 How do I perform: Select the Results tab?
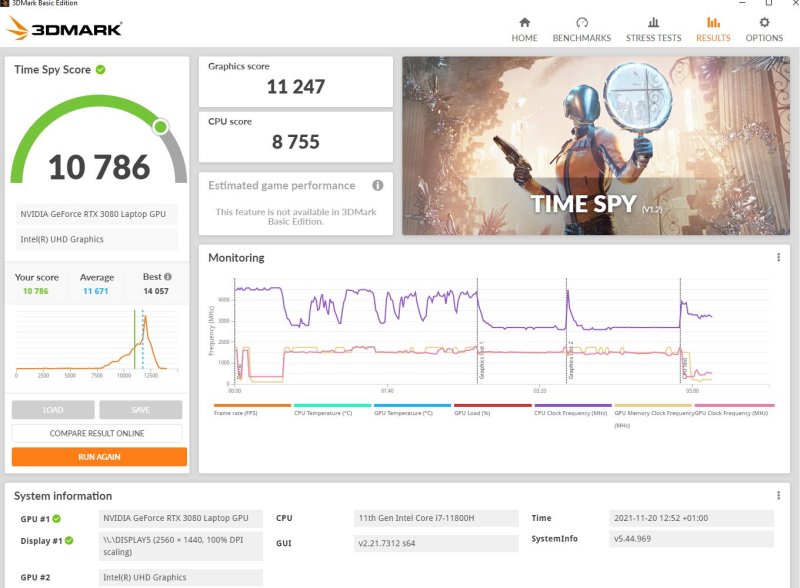[x=713, y=30]
